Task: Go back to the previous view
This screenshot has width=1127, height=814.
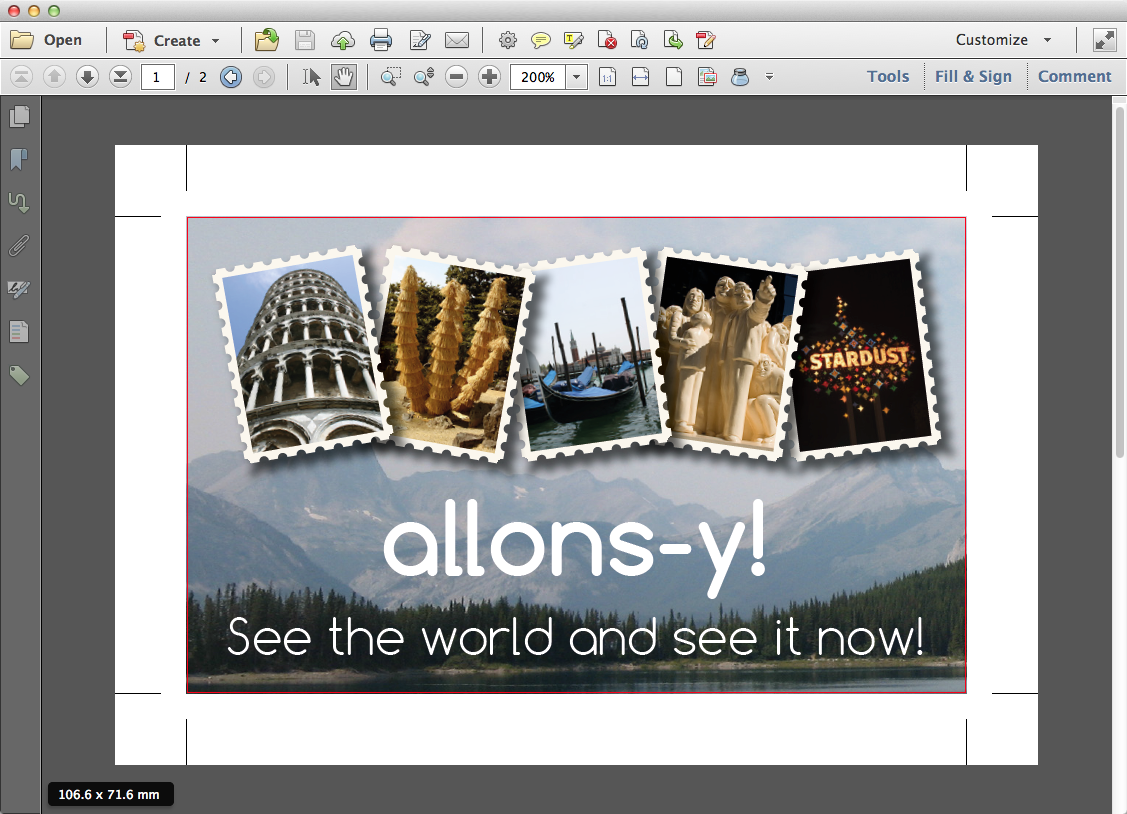Action: (231, 77)
